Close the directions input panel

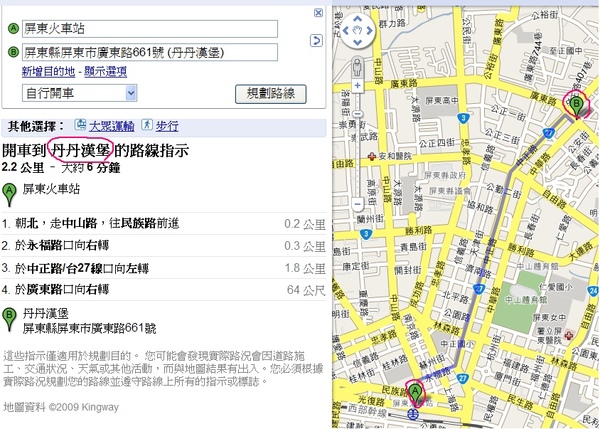316,12
